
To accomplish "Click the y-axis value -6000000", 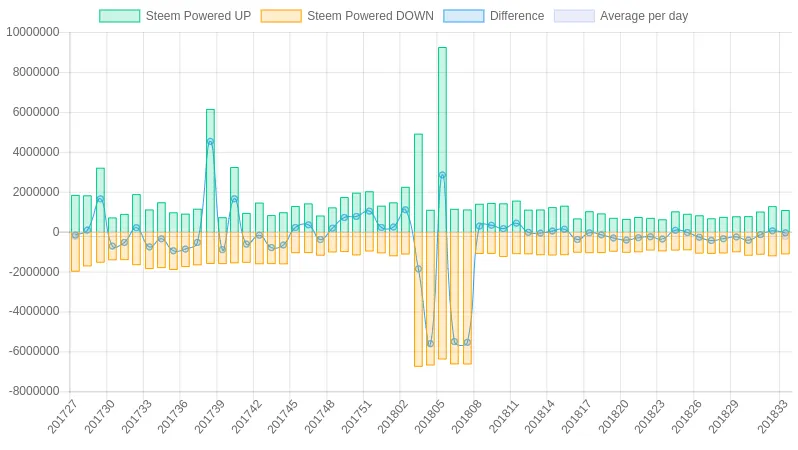I will pos(34,351).
